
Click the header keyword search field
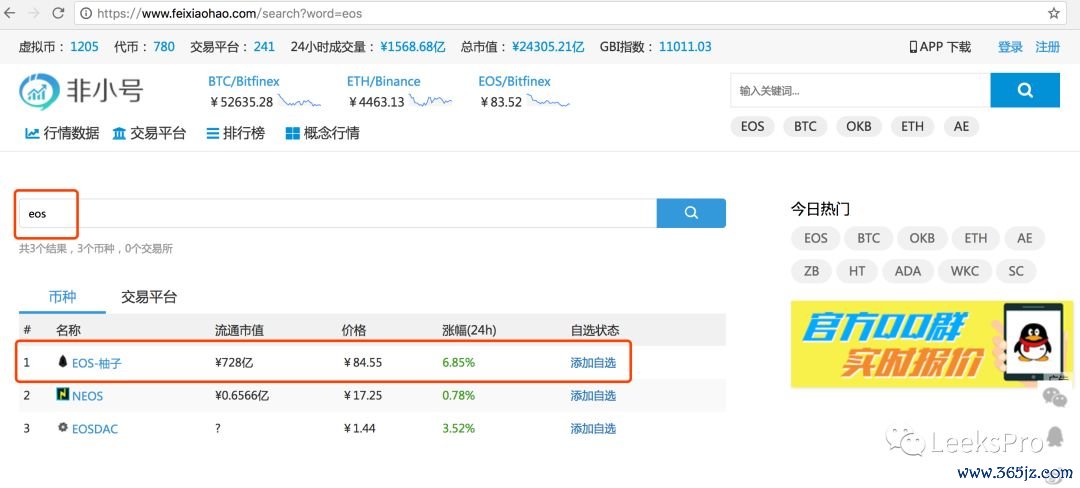pos(860,90)
